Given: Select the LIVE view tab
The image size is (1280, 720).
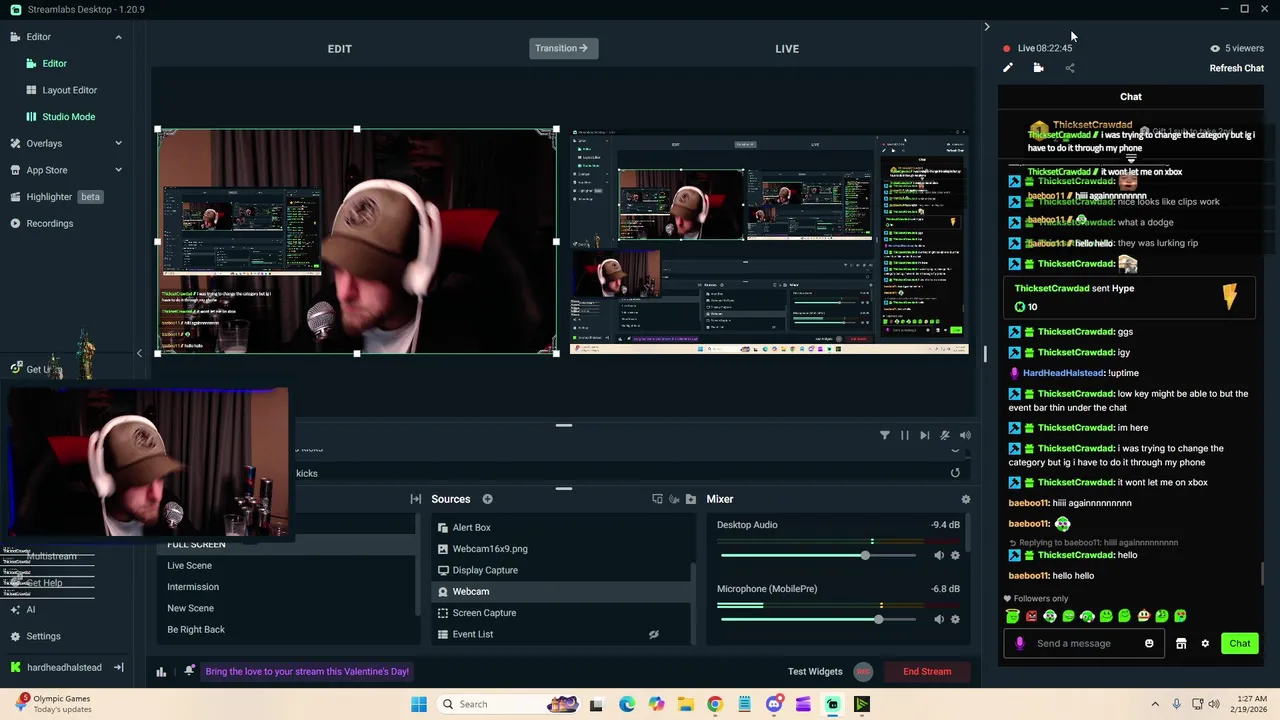Looking at the screenshot, I should coord(787,49).
